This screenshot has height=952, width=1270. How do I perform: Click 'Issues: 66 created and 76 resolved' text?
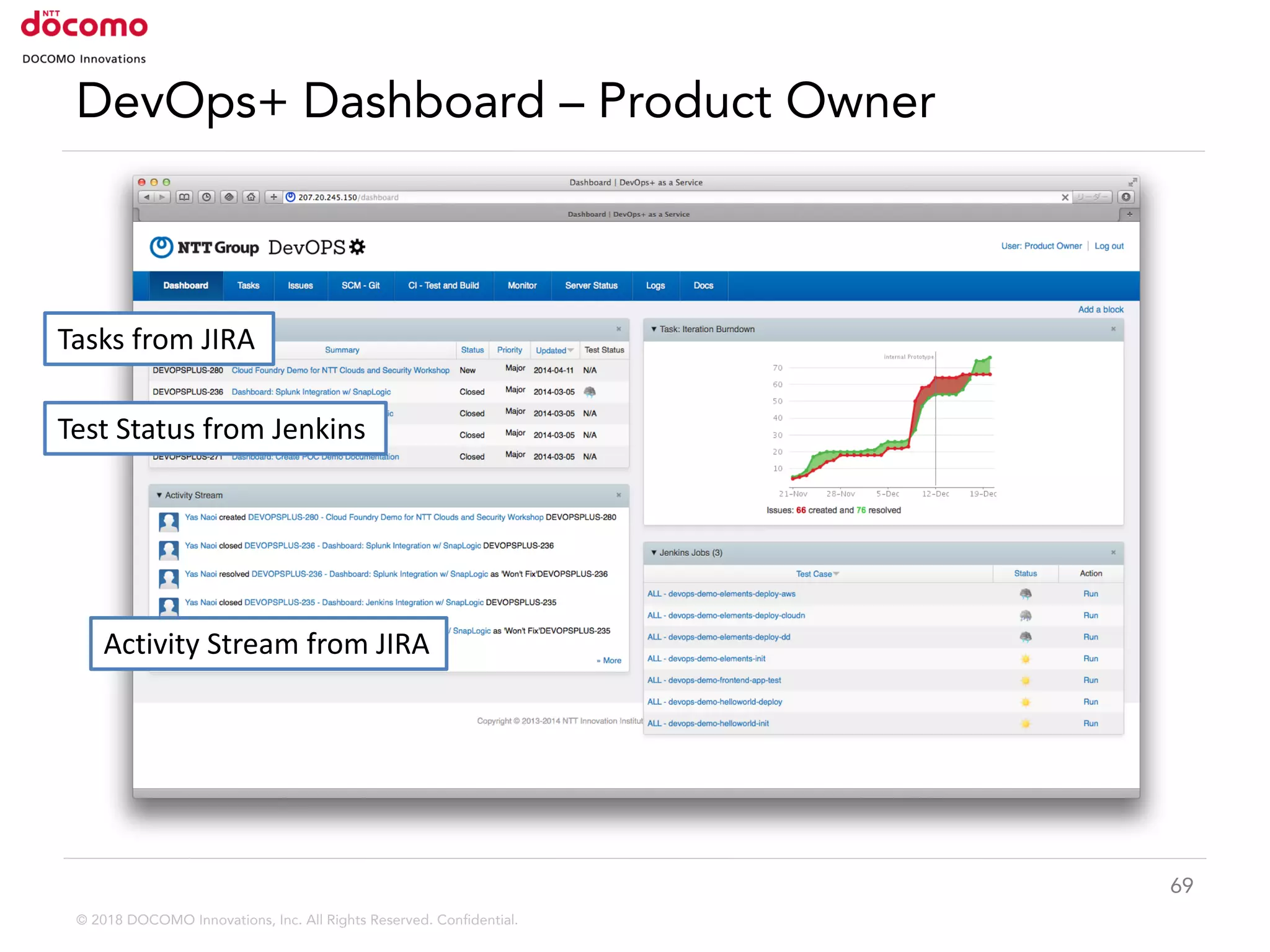(x=833, y=510)
